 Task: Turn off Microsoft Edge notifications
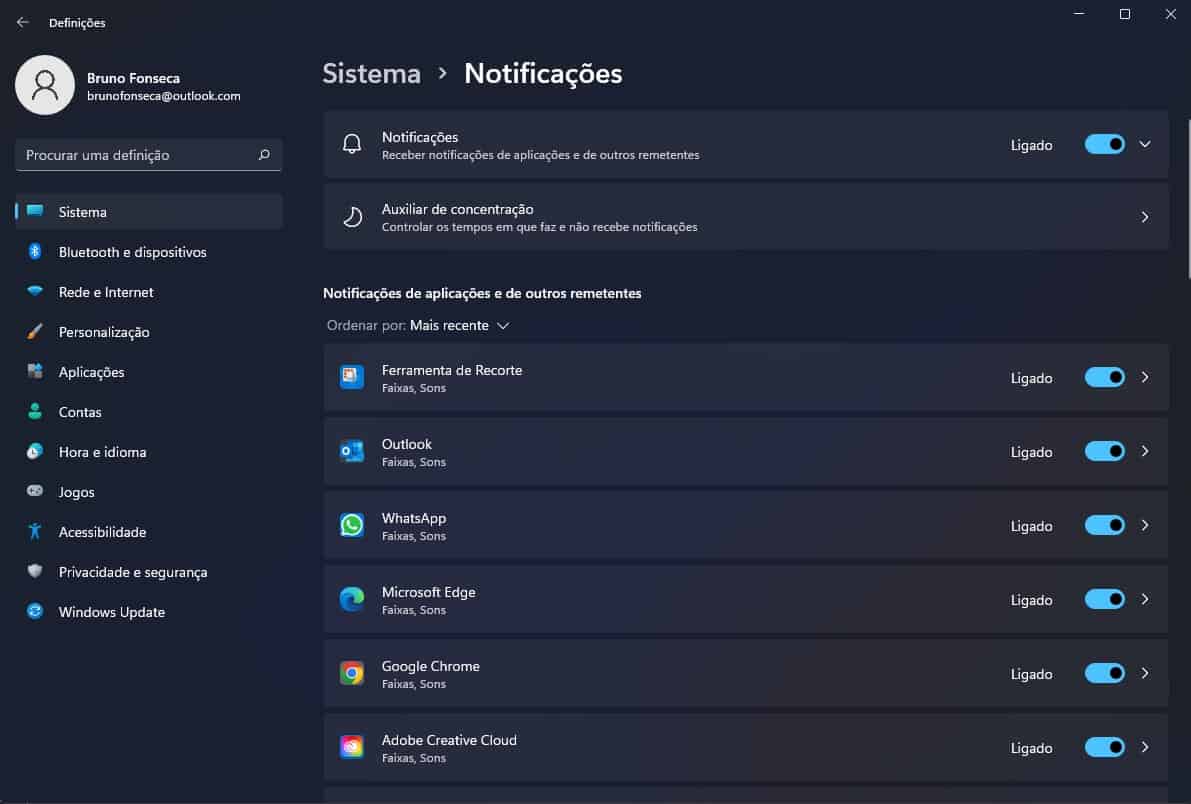(1103, 599)
